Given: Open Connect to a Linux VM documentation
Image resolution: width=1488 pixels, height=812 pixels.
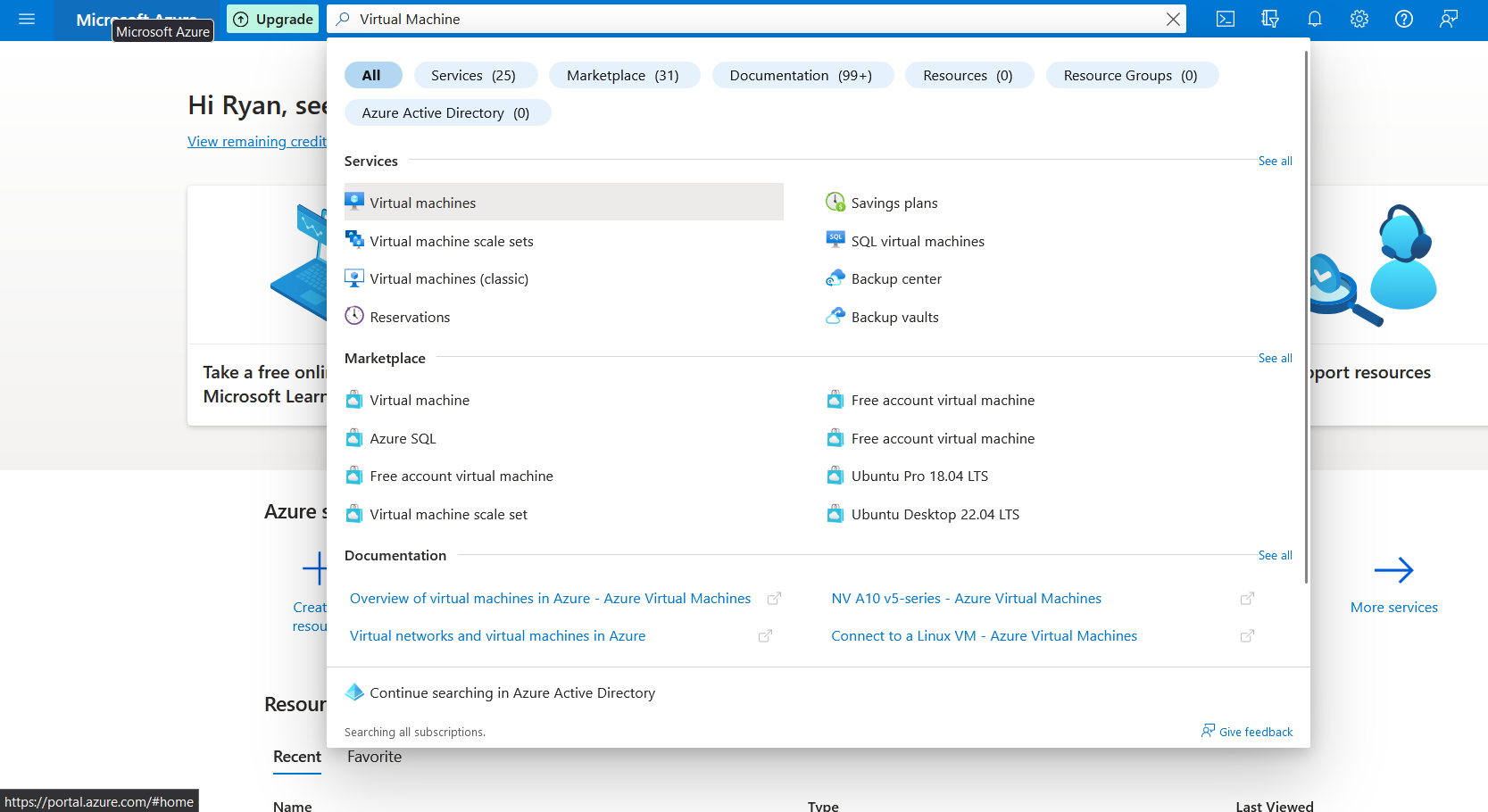Looking at the screenshot, I should (x=985, y=635).
